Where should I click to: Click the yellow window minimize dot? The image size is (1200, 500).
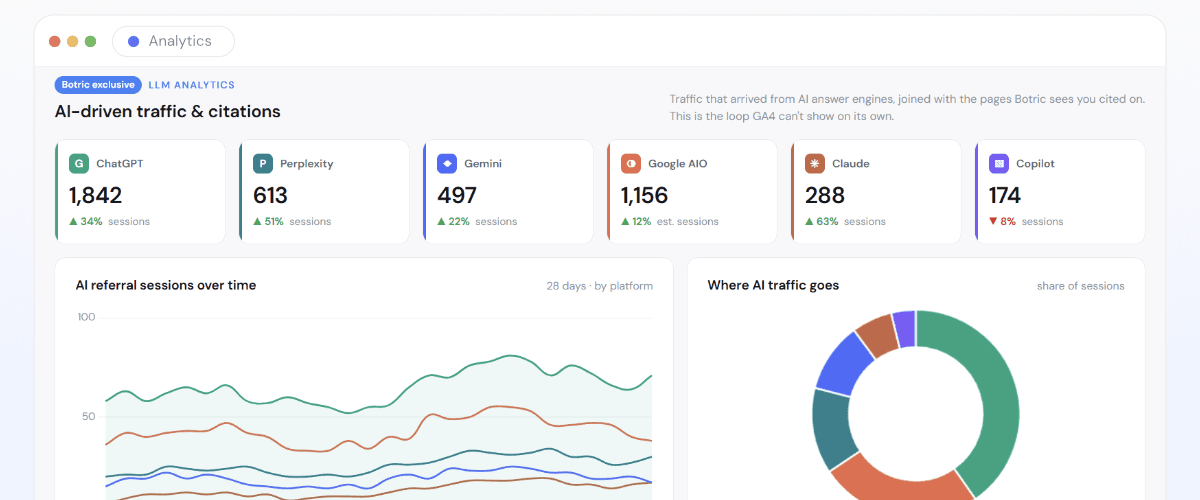click(72, 41)
